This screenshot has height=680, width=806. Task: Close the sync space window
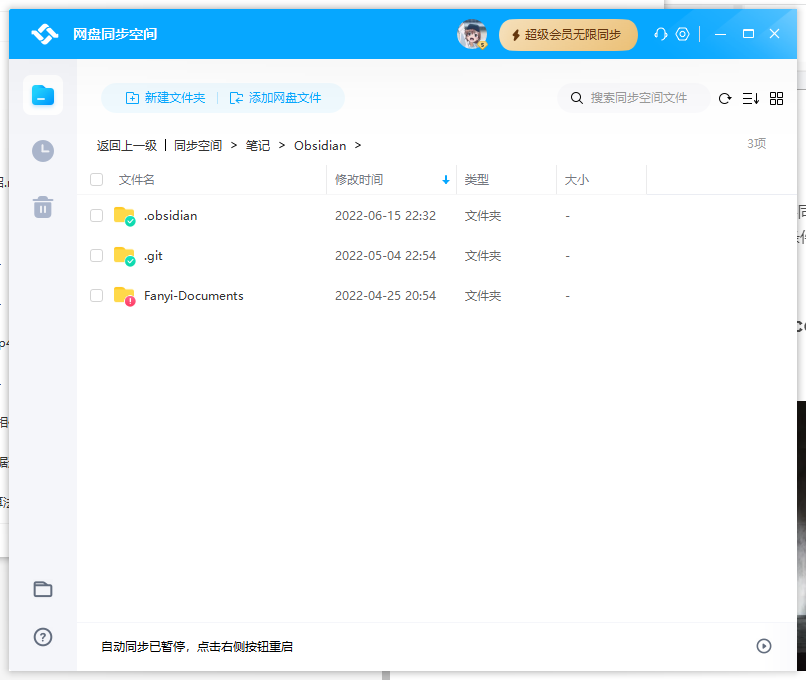(x=775, y=34)
